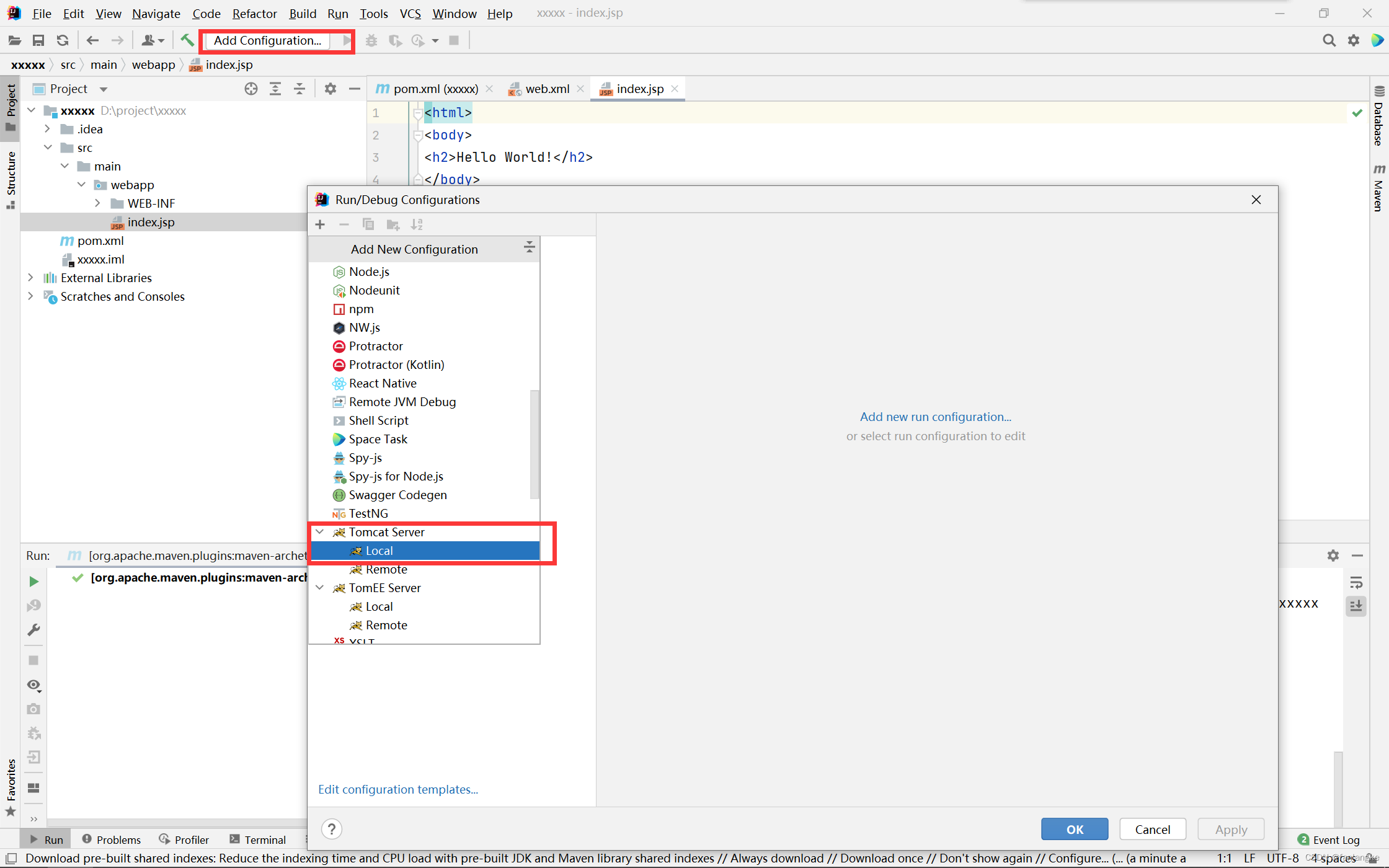1389x868 pixels.
Task: Toggle scroll to end in the Run console
Action: 1356,606
